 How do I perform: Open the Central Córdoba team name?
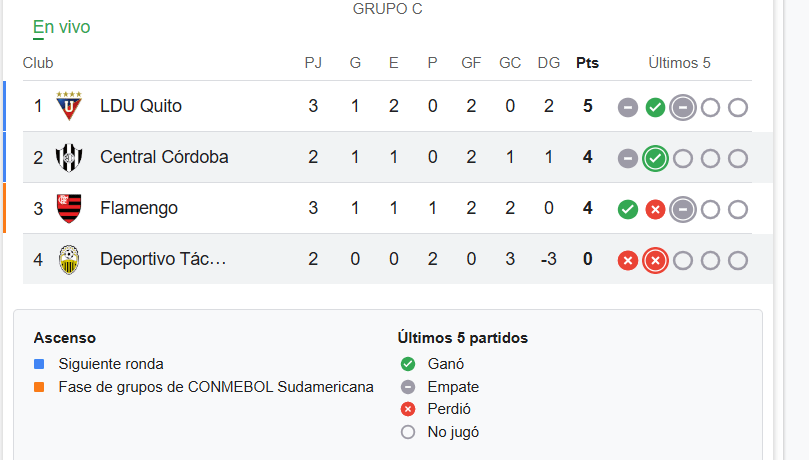[x=164, y=157]
